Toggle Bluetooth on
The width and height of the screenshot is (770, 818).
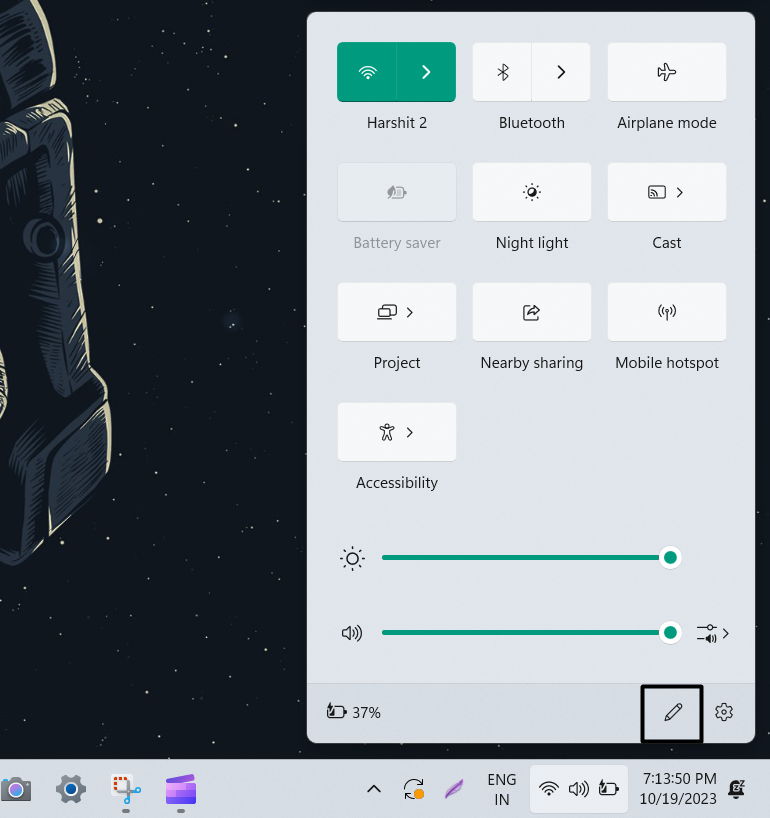[502, 72]
